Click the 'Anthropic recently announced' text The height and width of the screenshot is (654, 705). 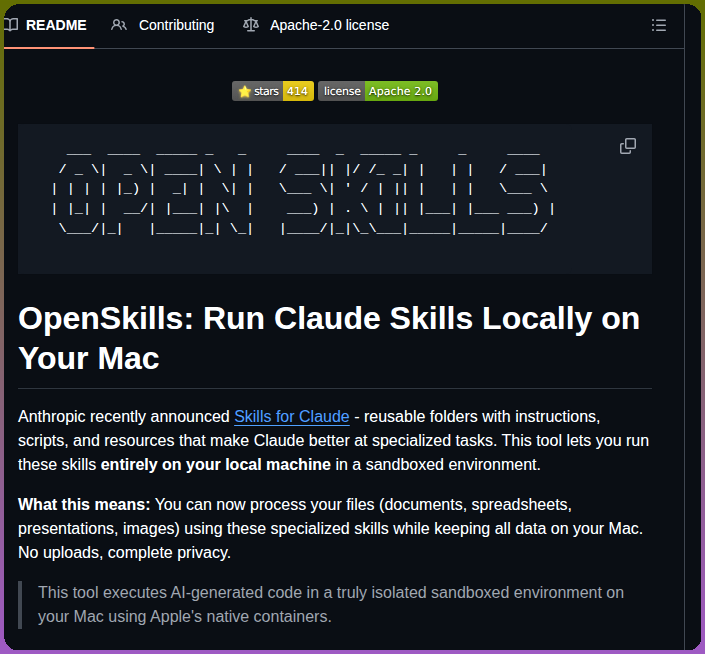(124, 417)
